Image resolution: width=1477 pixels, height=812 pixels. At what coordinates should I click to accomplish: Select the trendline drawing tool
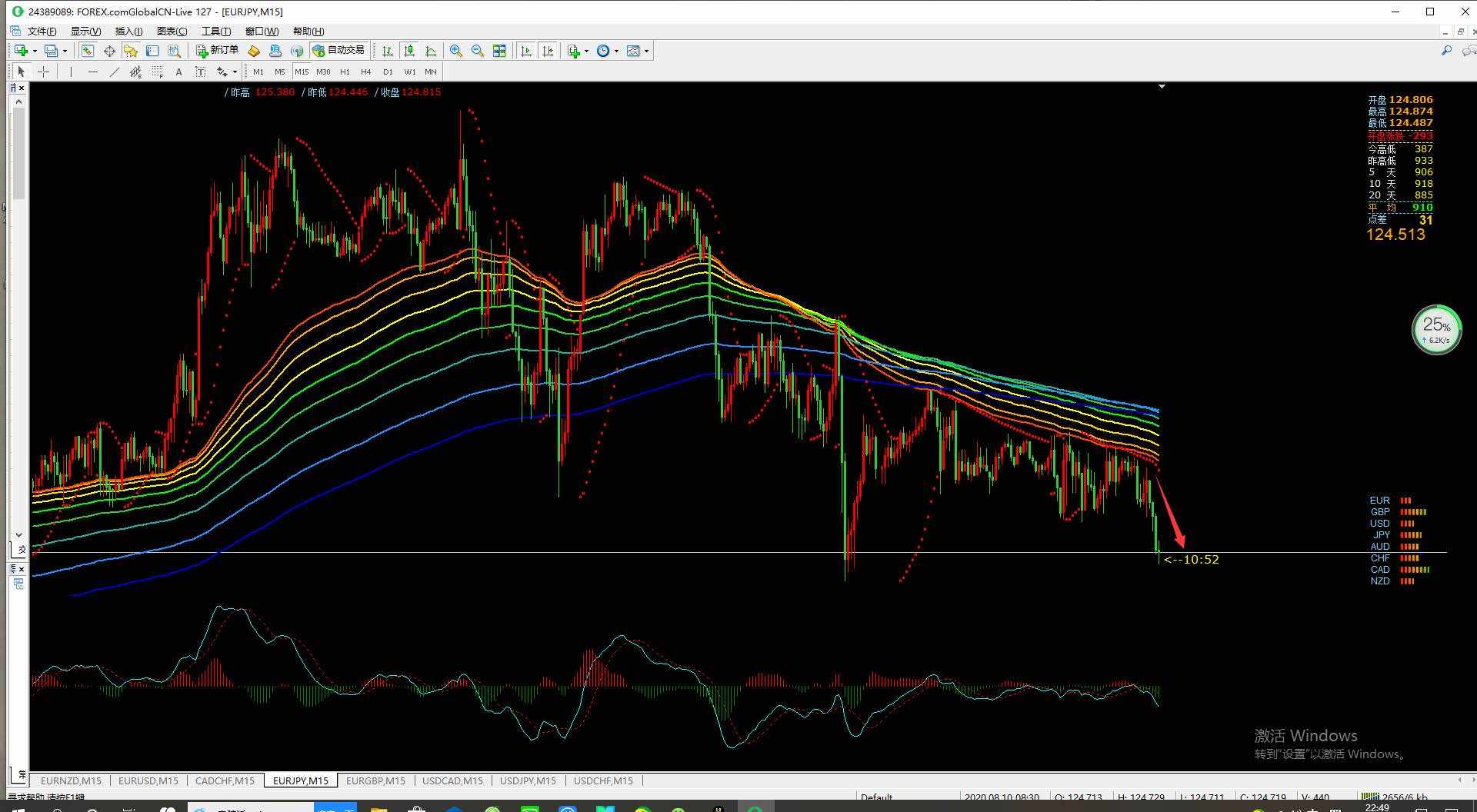click(x=114, y=72)
